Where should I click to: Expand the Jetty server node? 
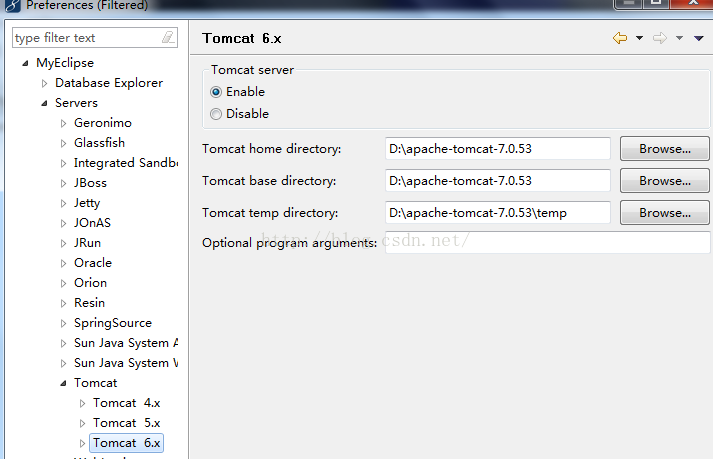(63, 203)
